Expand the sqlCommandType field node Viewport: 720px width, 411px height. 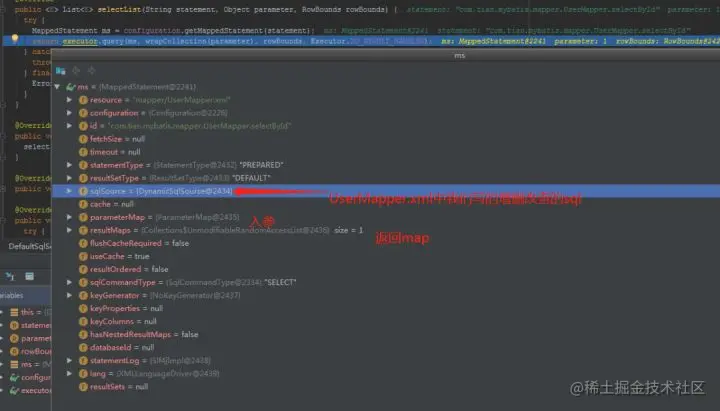tap(69, 282)
